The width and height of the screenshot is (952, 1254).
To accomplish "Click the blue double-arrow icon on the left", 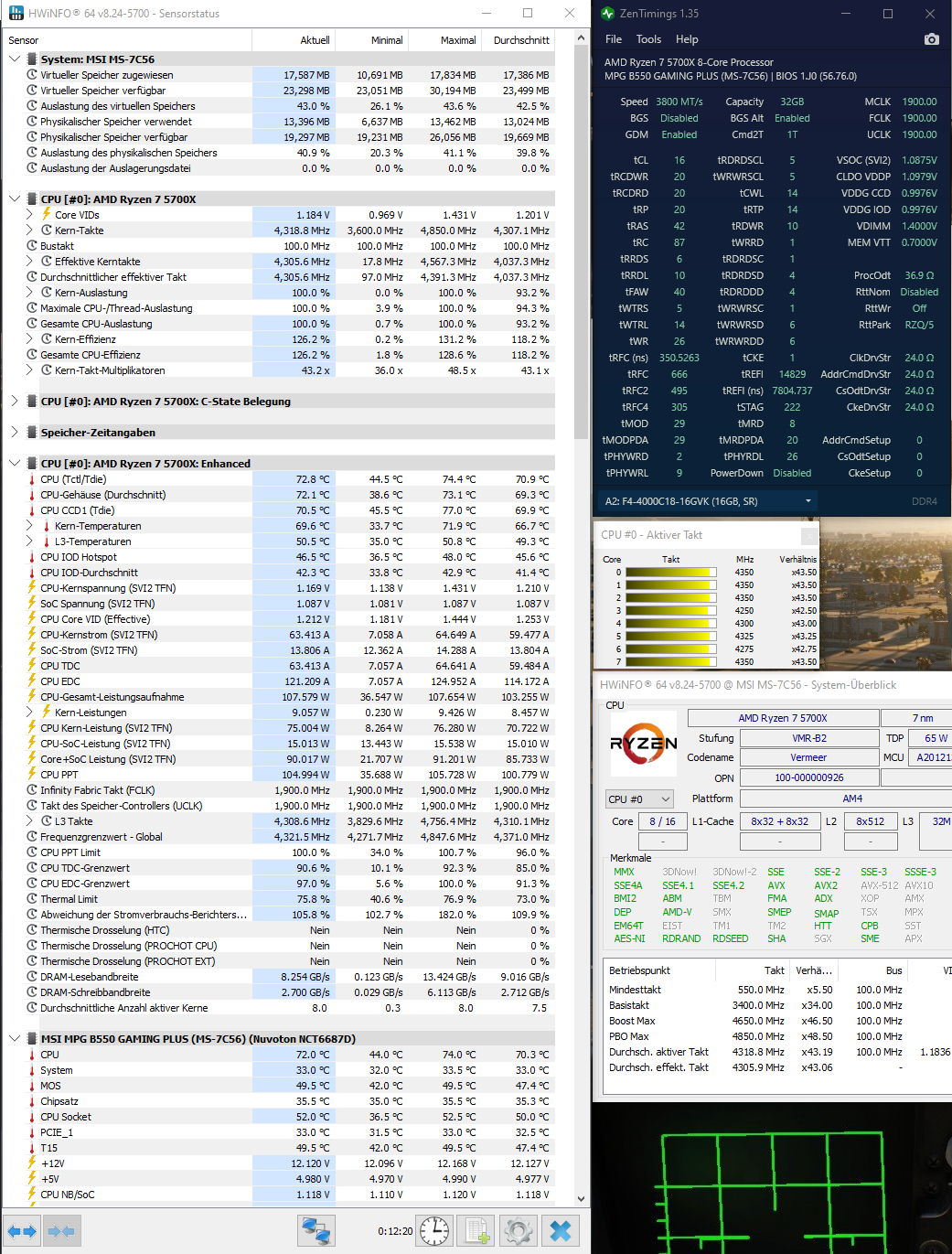I will click(x=20, y=1230).
